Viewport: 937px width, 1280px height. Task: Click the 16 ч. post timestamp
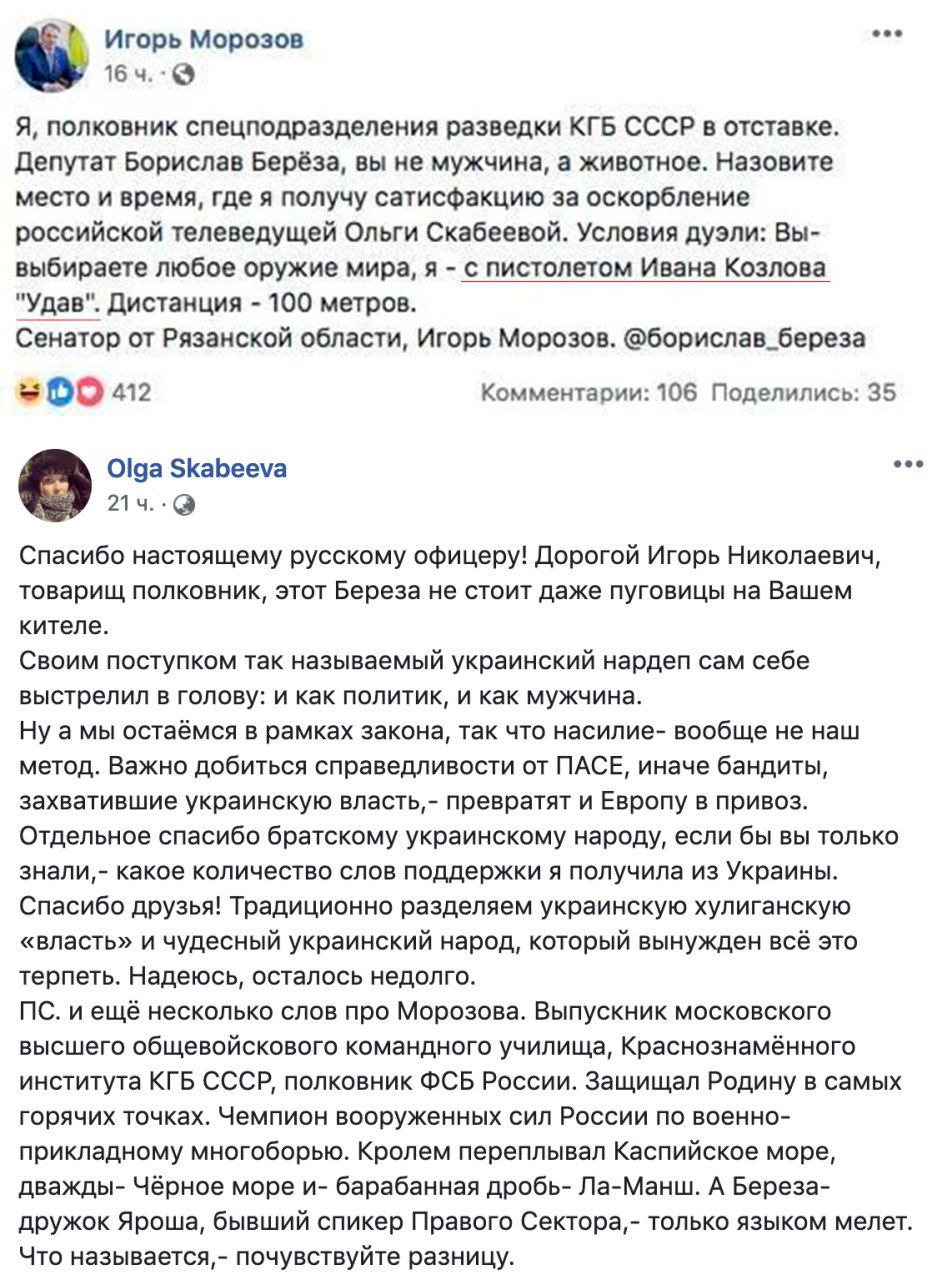tap(128, 75)
